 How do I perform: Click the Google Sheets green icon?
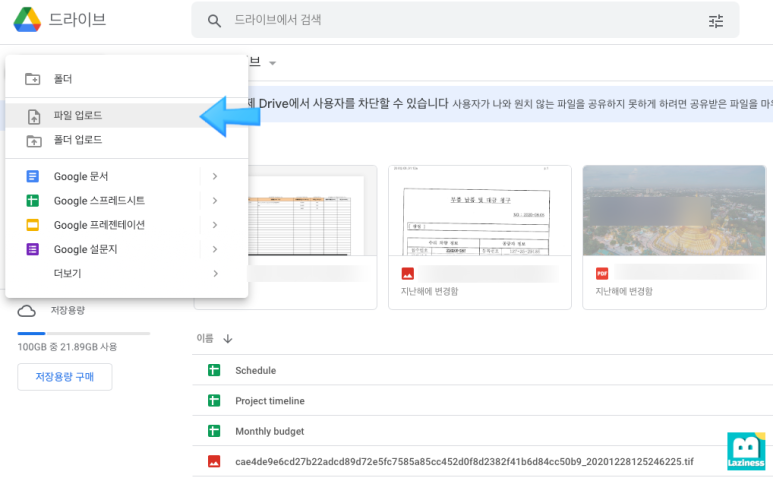click(x=33, y=201)
